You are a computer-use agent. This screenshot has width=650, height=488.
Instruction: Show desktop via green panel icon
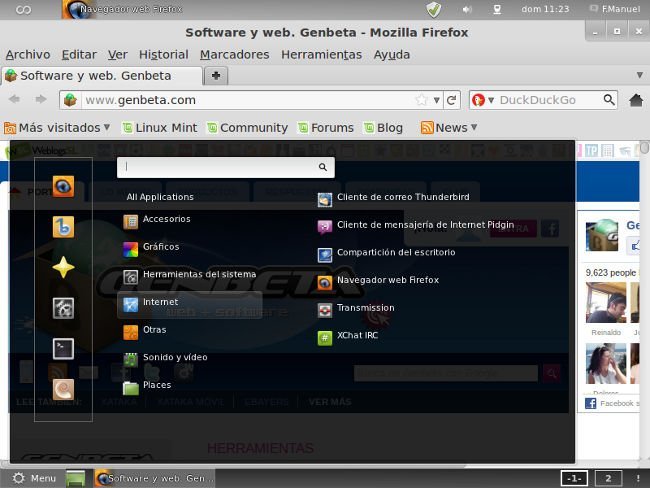tap(76, 478)
